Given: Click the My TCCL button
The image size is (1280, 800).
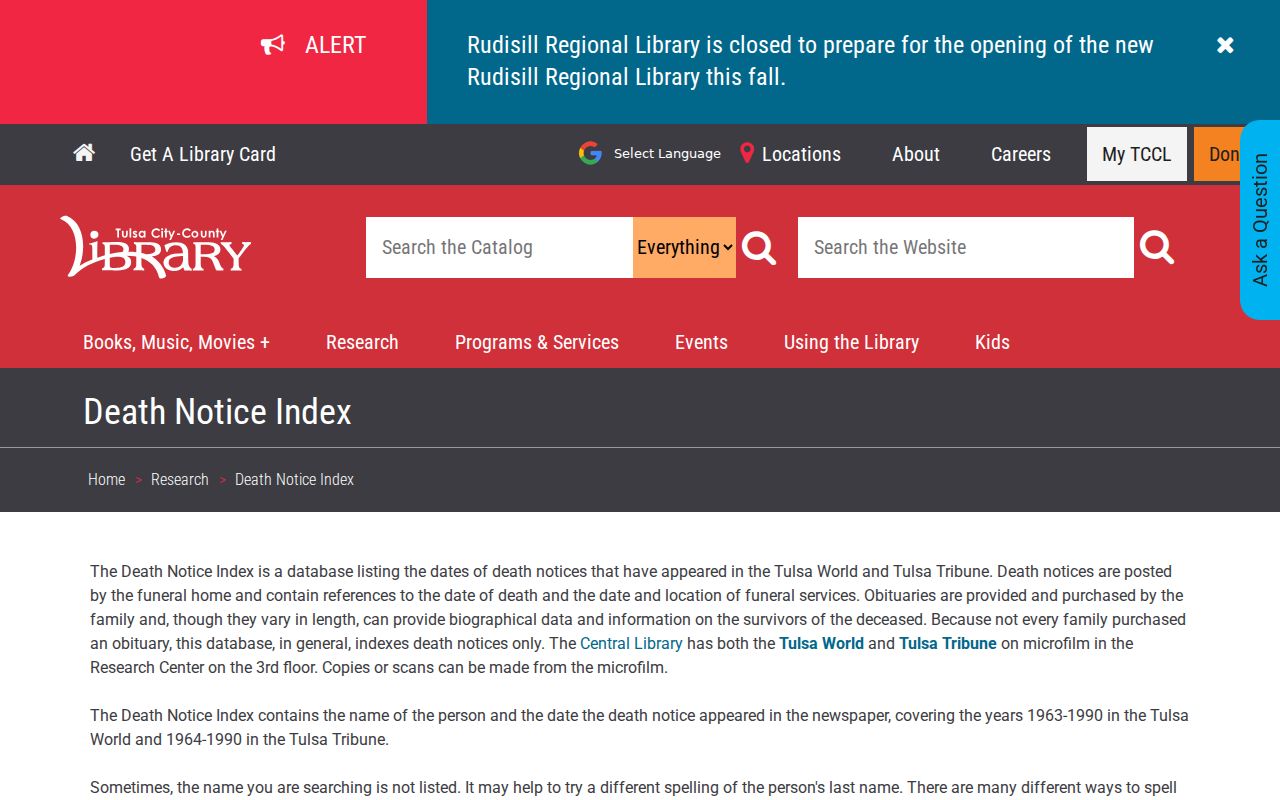Looking at the screenshot, I should point(1137,154).
